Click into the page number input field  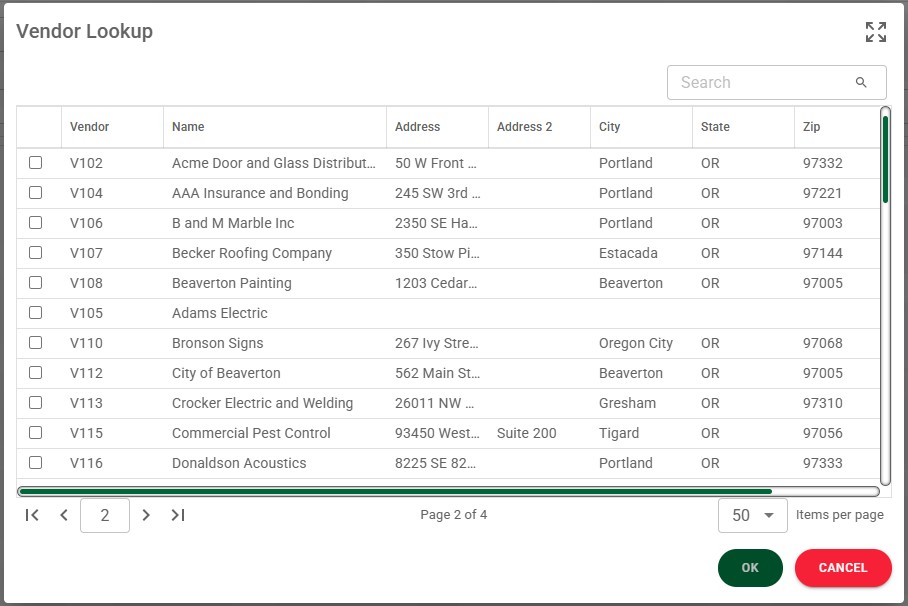point(104,516)
